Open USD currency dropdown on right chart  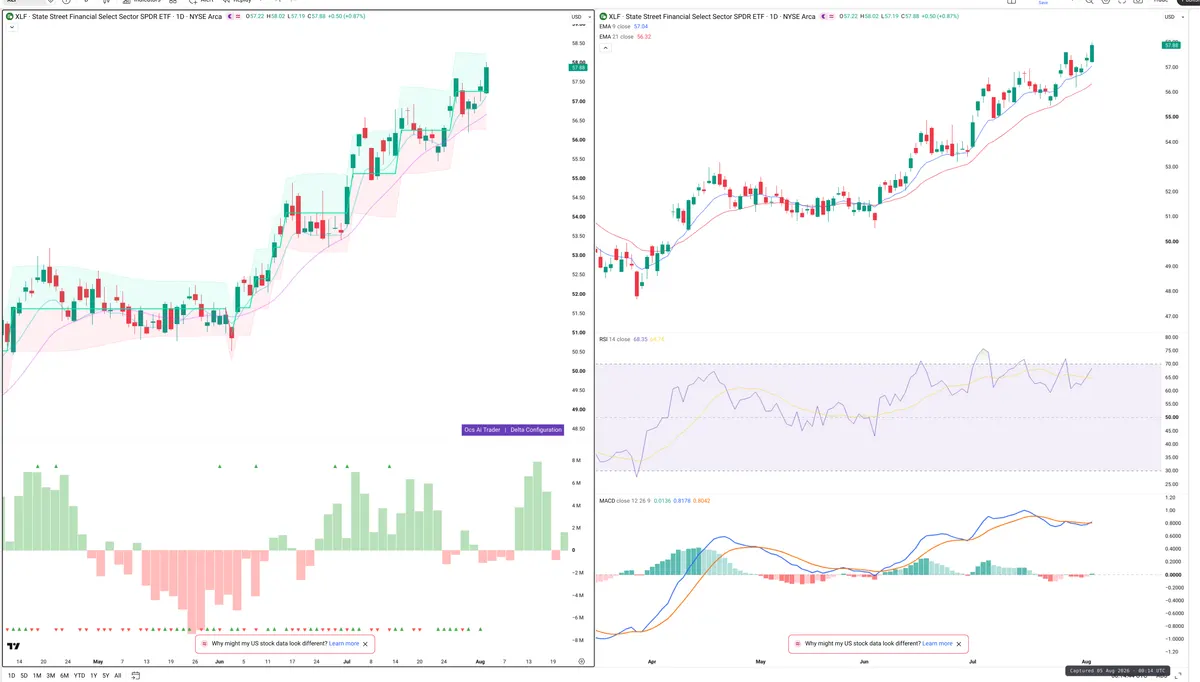click(1172, 17)
